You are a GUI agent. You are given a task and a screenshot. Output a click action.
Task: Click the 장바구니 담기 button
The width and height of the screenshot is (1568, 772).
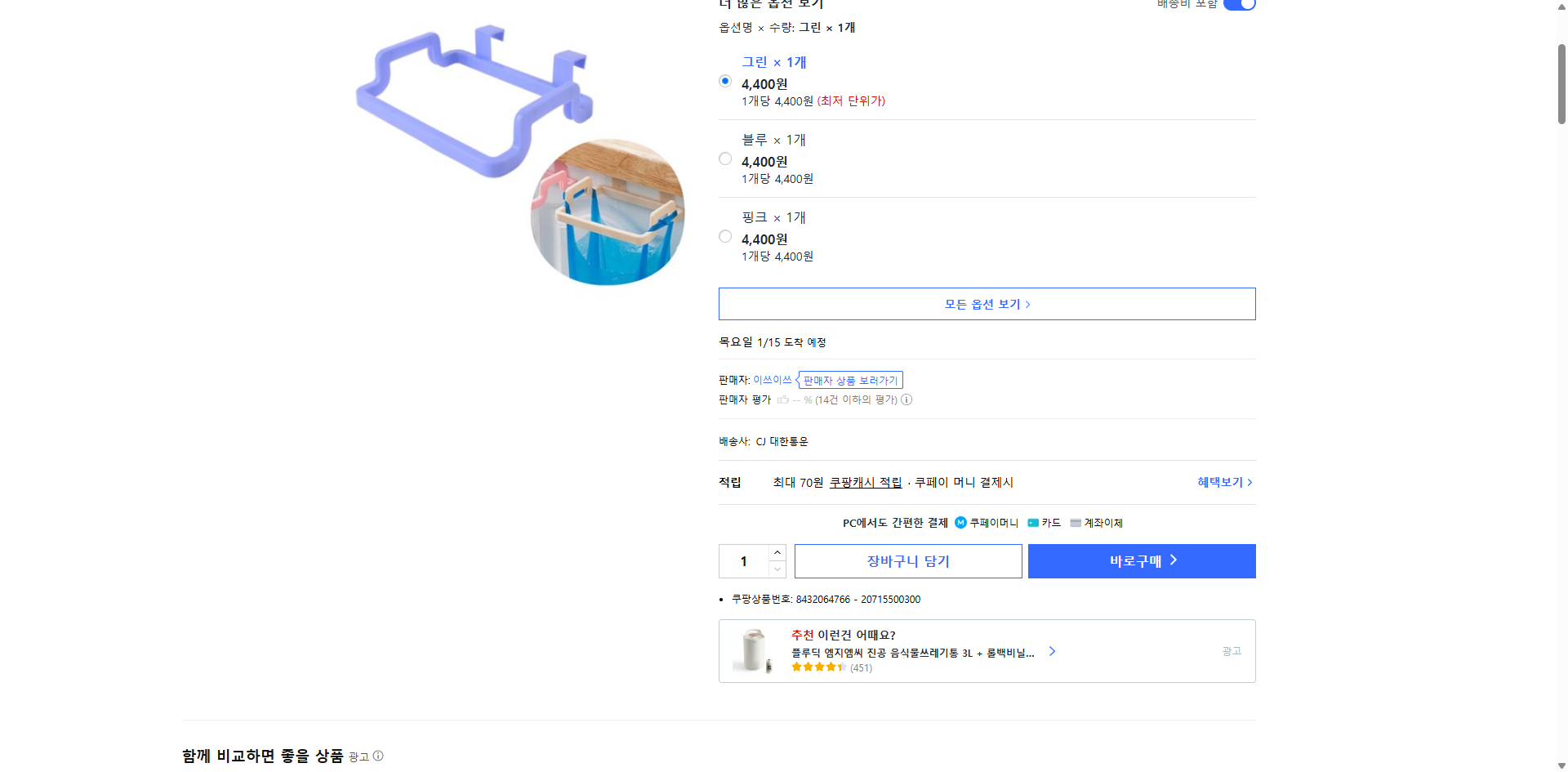[907, 560]
